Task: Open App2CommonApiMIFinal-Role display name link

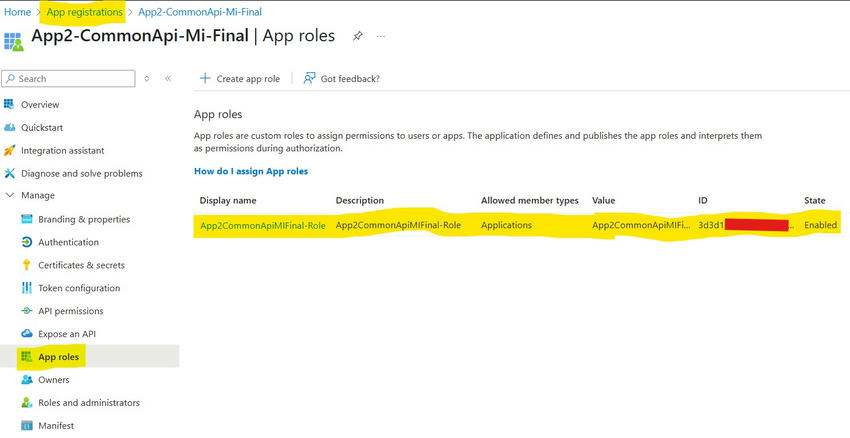Action: point(263,225)
